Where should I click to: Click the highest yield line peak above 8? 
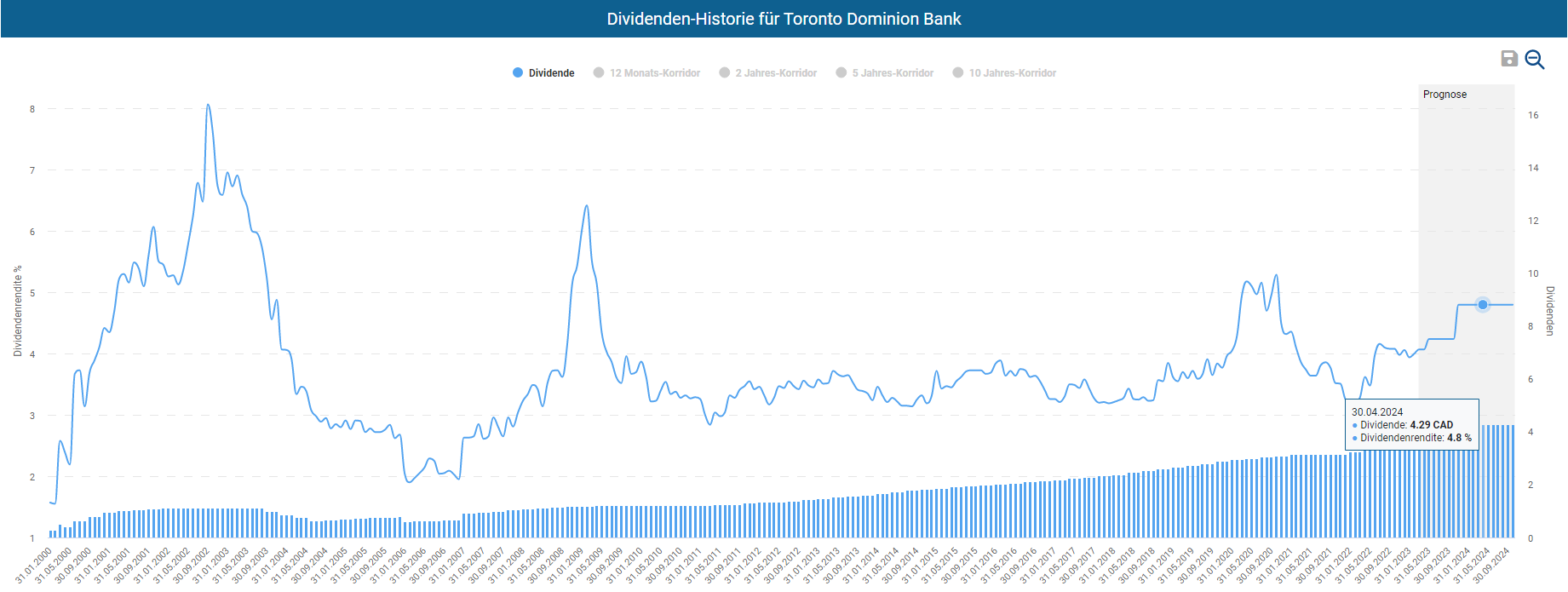[x=208, y=106]
